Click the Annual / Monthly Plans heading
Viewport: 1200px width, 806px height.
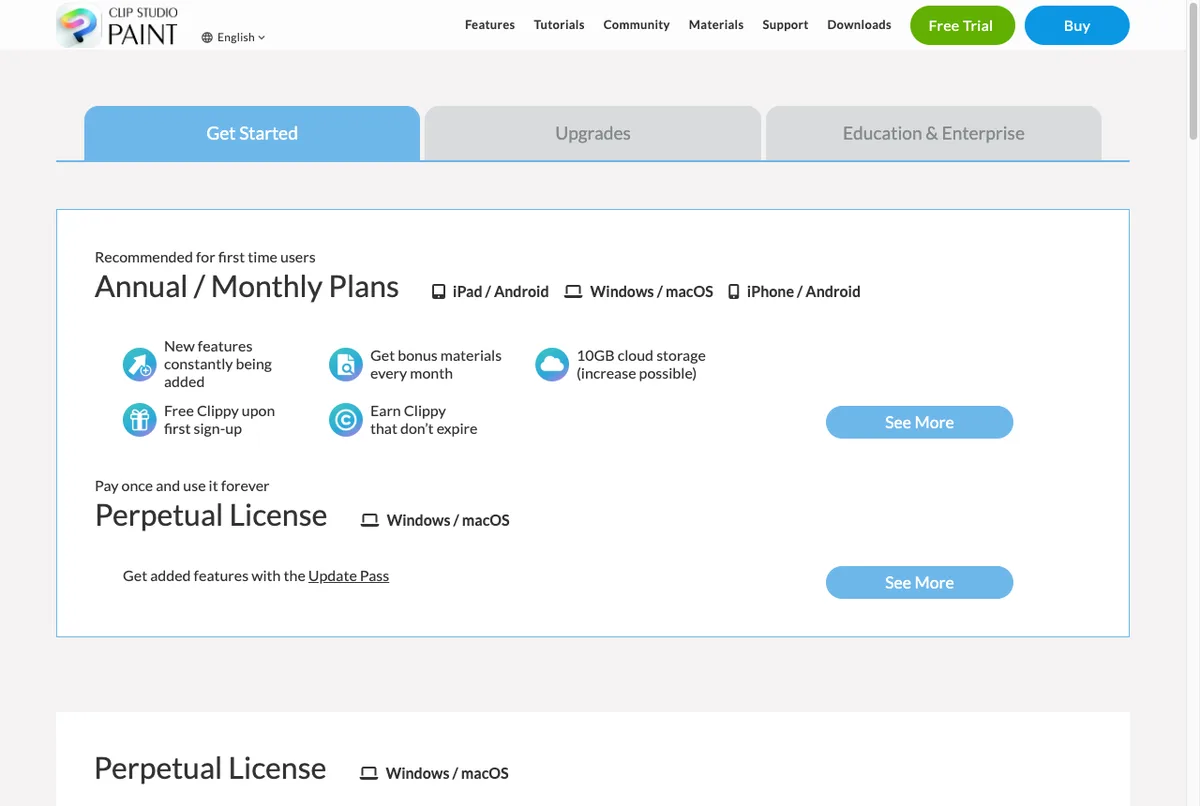click(247, 287)
